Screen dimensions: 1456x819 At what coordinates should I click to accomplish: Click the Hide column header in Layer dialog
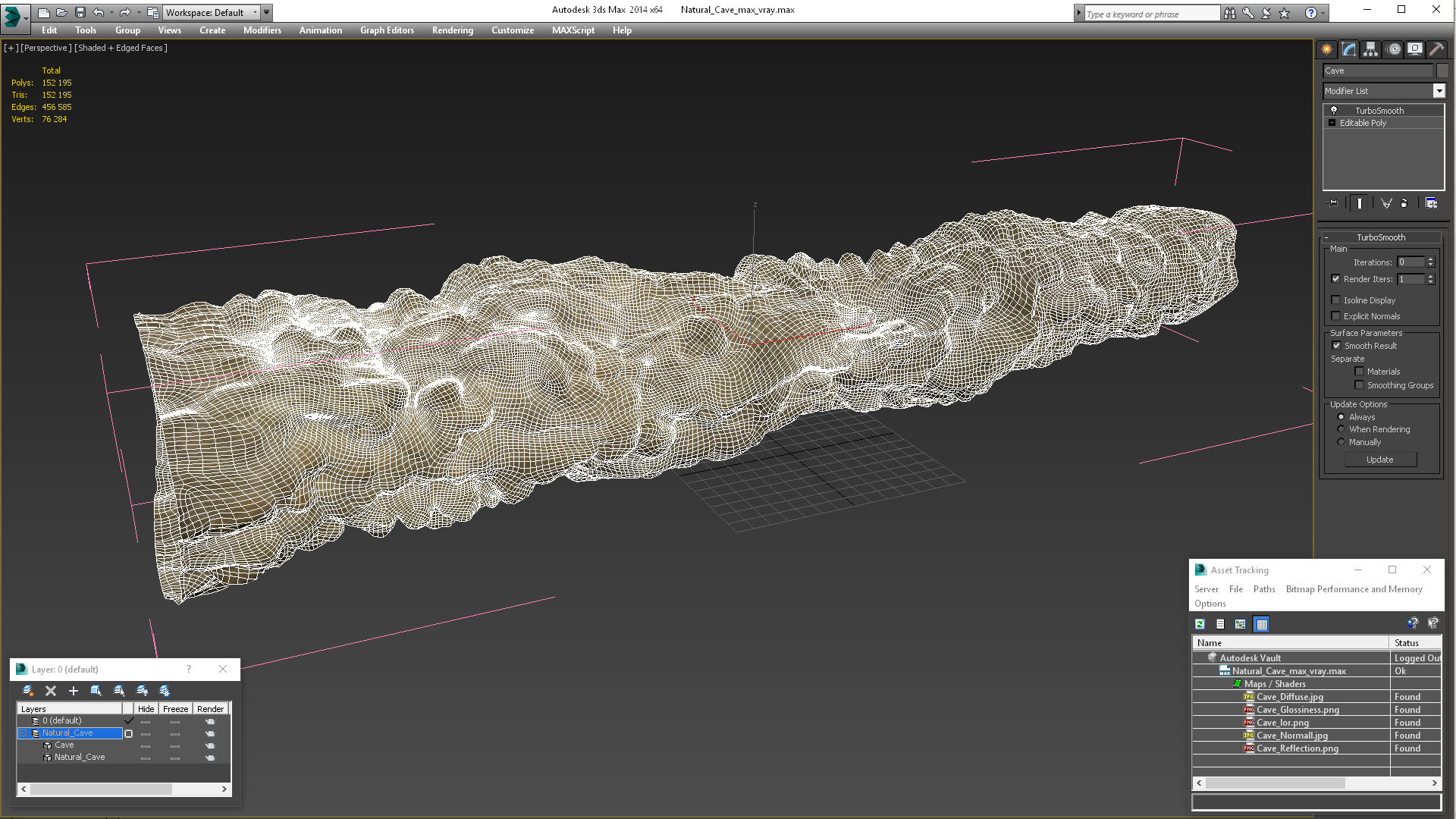146,709
